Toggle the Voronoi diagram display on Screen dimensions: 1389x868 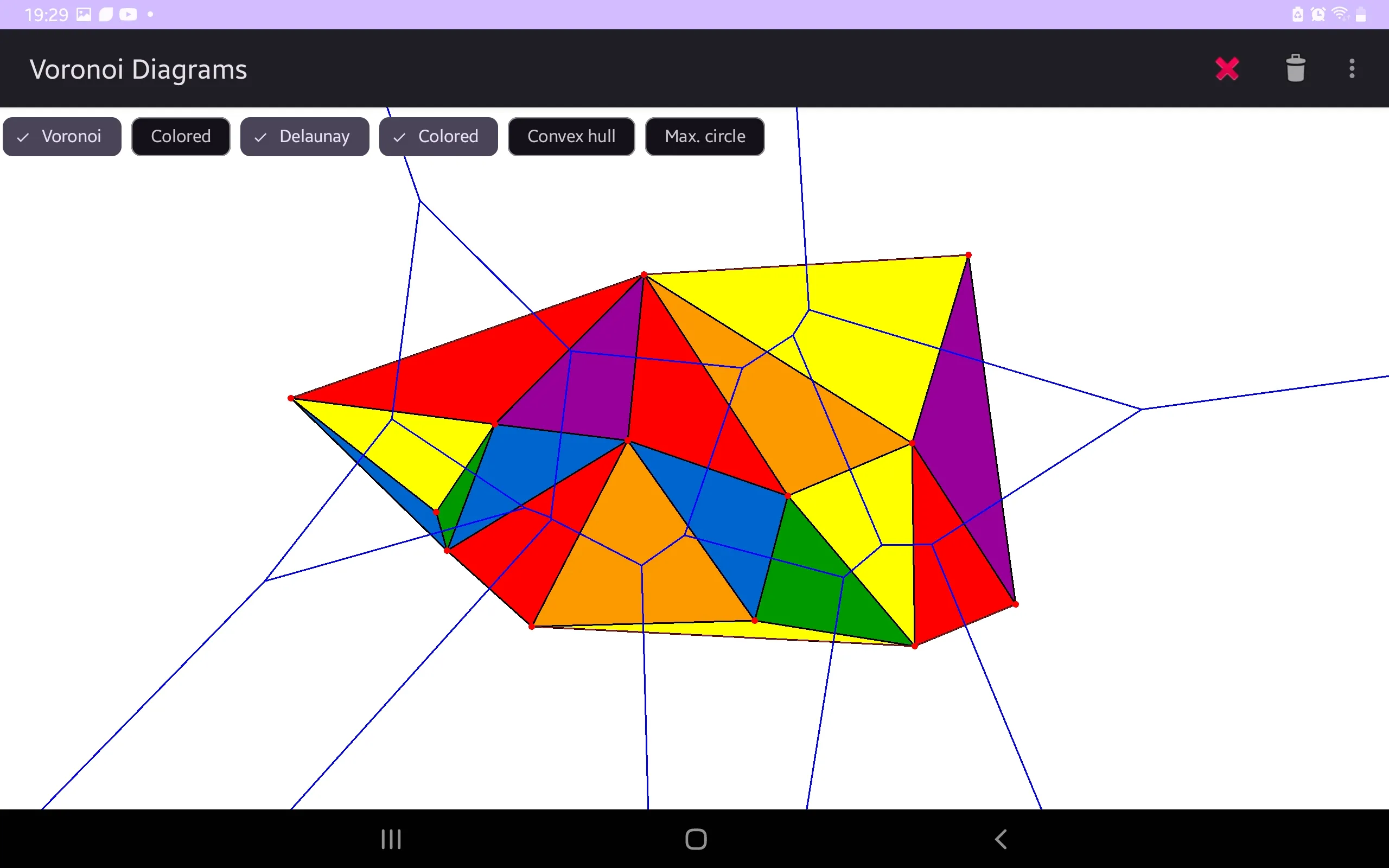pyautogui.click(x=61, y=136)
